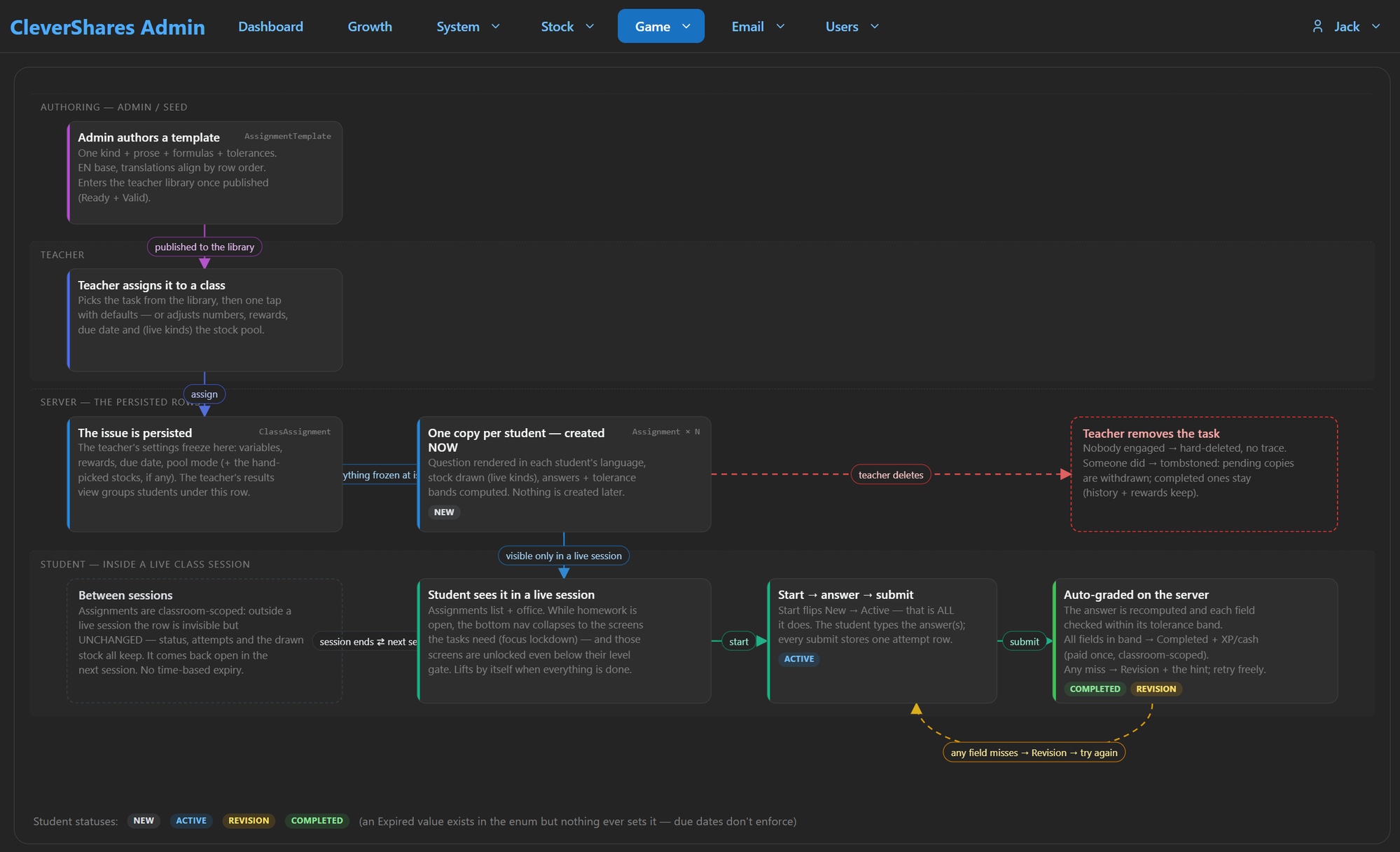1400x852 pixels.
Task: Expand the Users dropdown chevron
Action: [875, 27]
